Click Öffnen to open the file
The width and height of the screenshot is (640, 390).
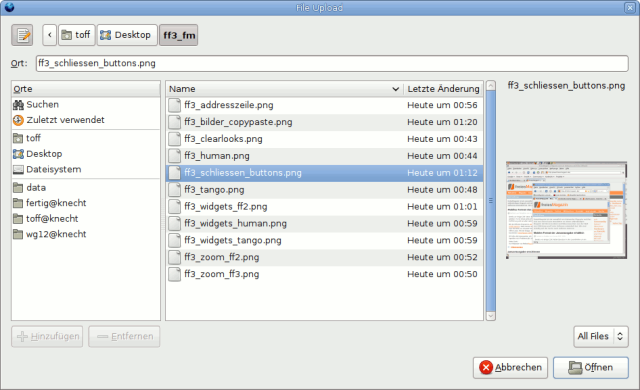tap(591, 368)
